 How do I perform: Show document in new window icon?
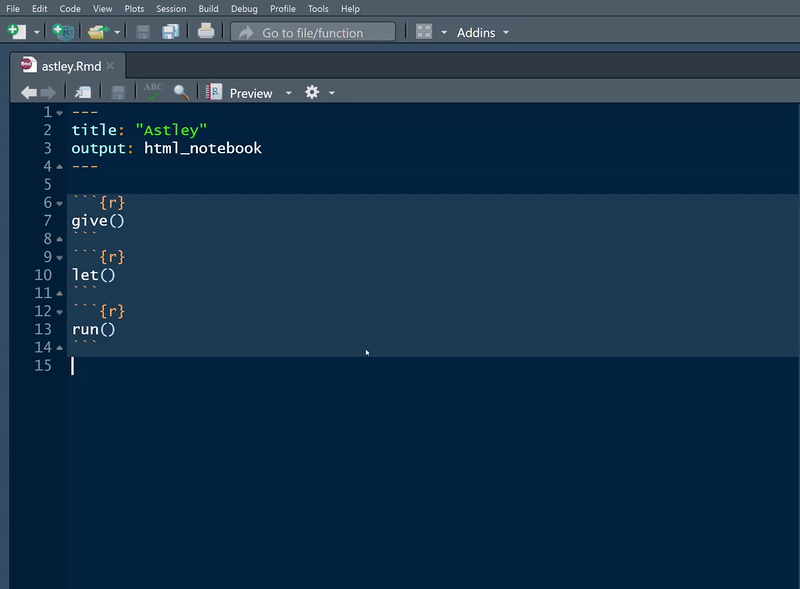click(x=83, y=92)
